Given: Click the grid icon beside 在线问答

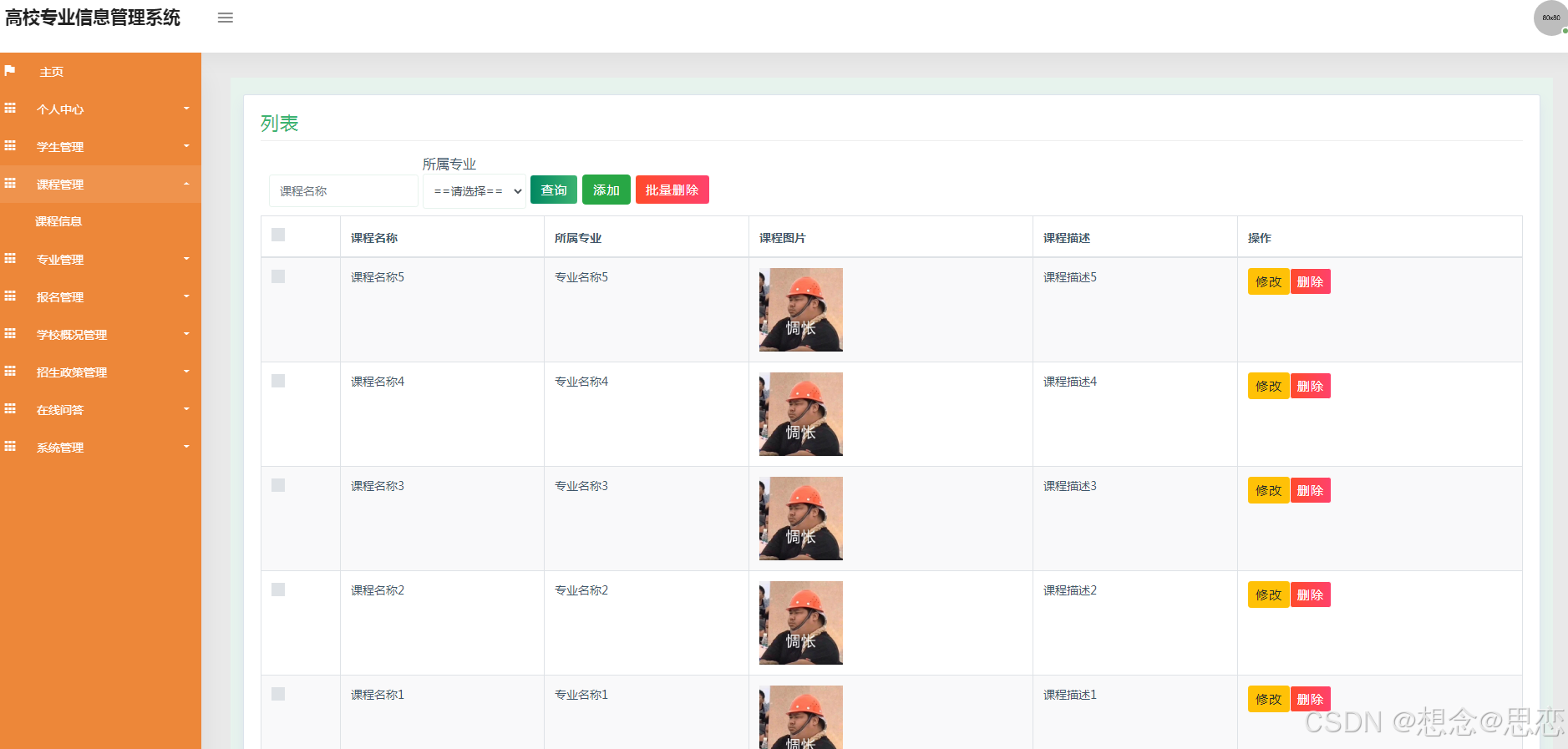Looking at the screenshot, I should (10, 409).
